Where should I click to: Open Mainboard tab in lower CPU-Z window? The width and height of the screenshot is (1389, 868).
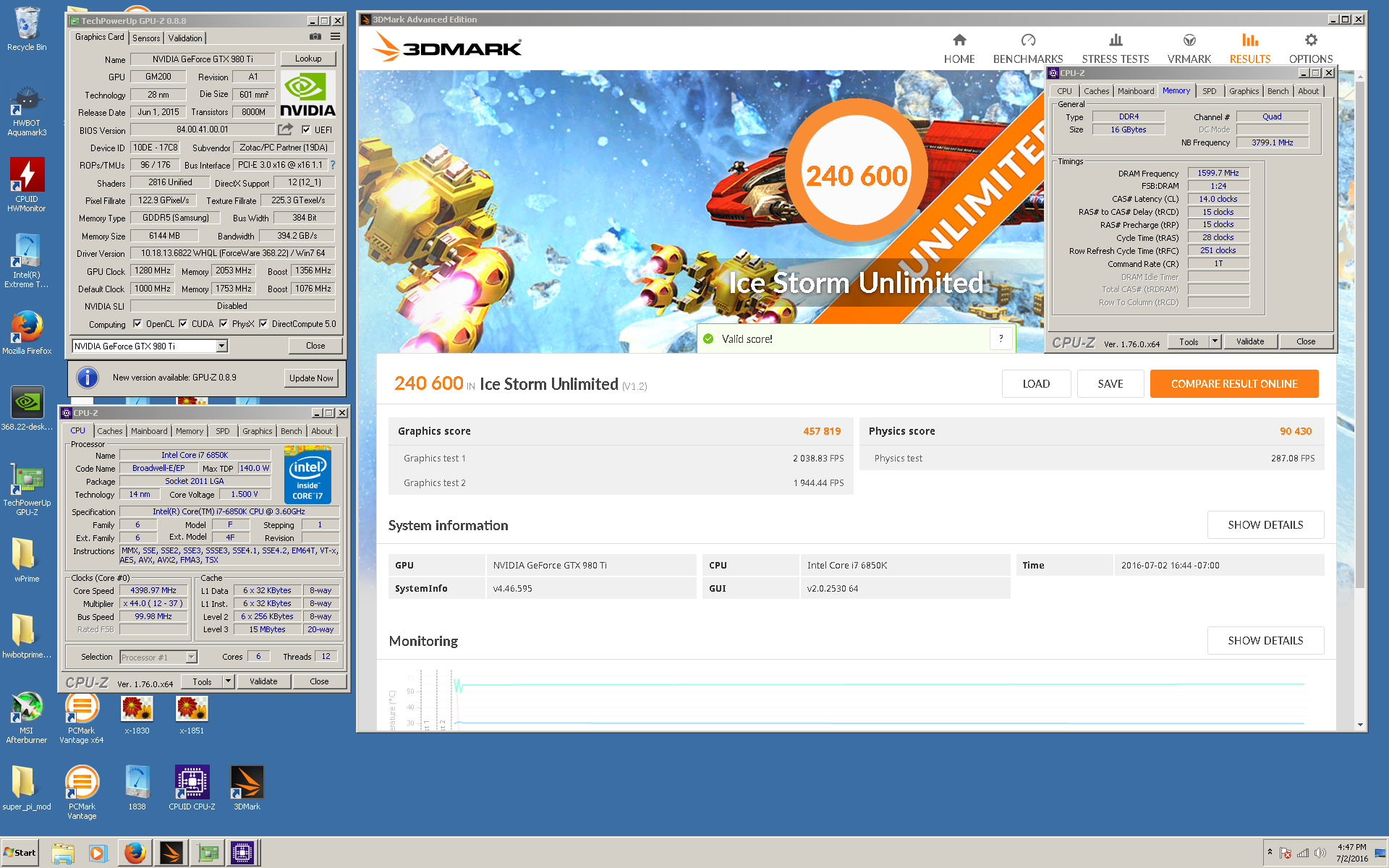click(149, 431)
